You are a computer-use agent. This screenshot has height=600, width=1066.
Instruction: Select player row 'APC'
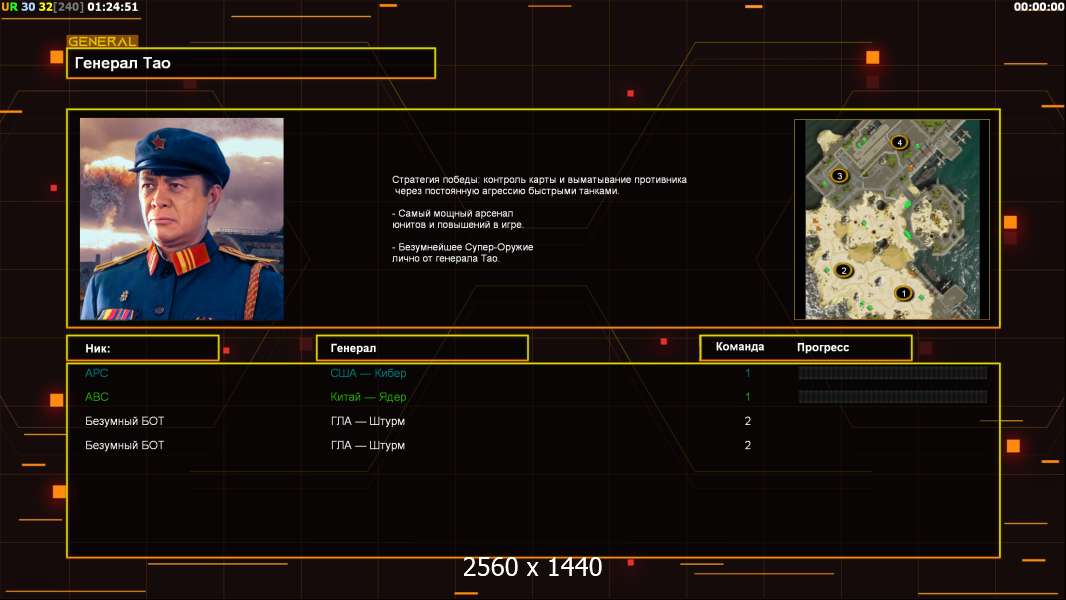533,373
